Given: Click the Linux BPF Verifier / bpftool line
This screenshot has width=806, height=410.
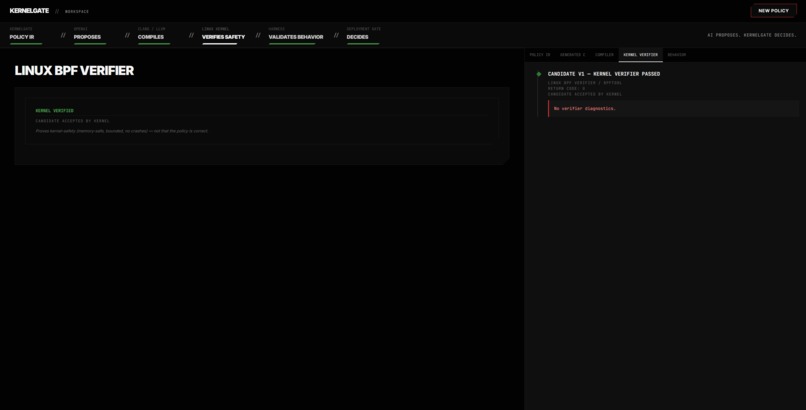Looking at the screenshot, I should click(x=584, y=83).
